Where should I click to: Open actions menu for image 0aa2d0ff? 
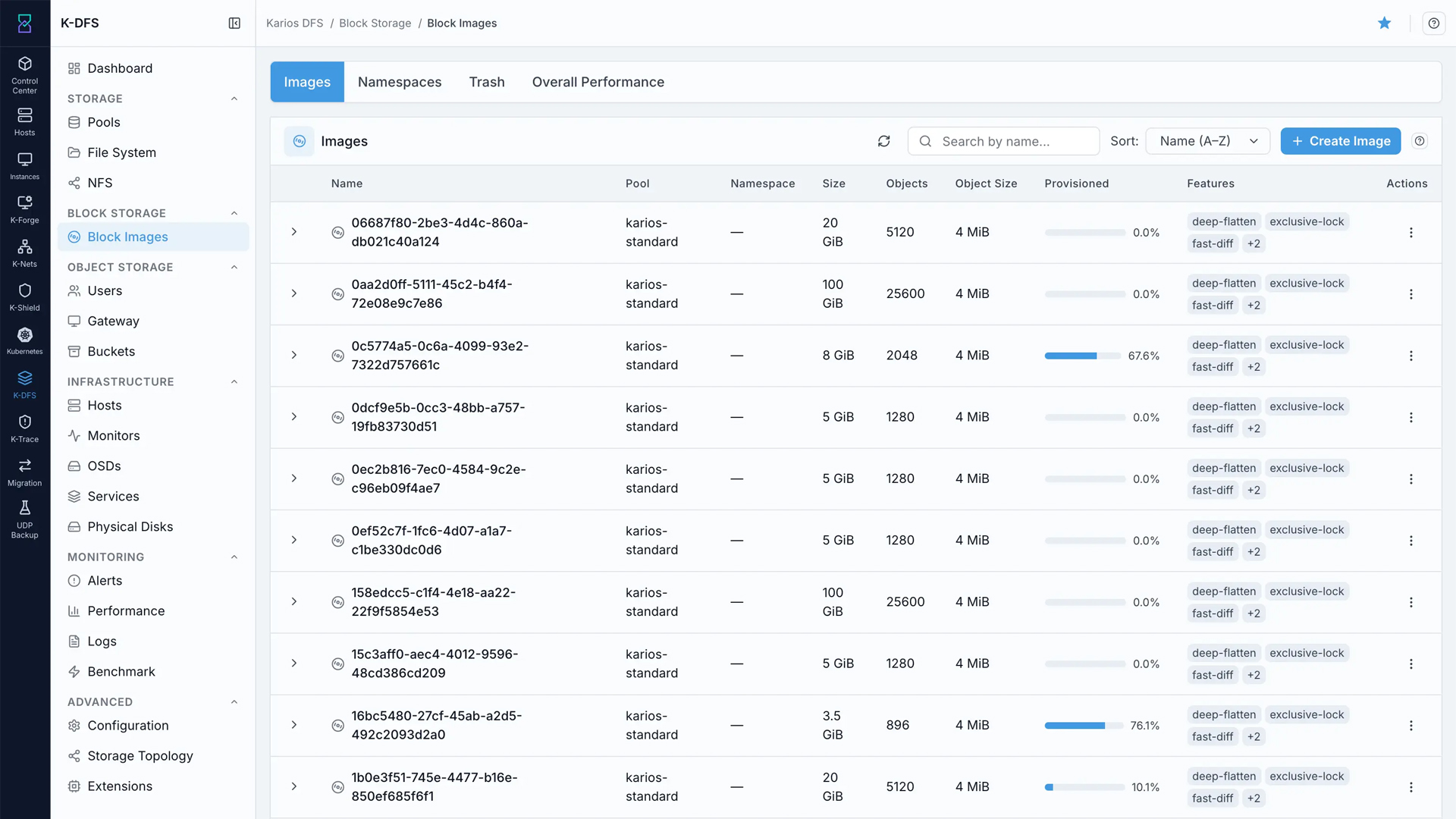pyautogui.click(x=1411, y=294)
